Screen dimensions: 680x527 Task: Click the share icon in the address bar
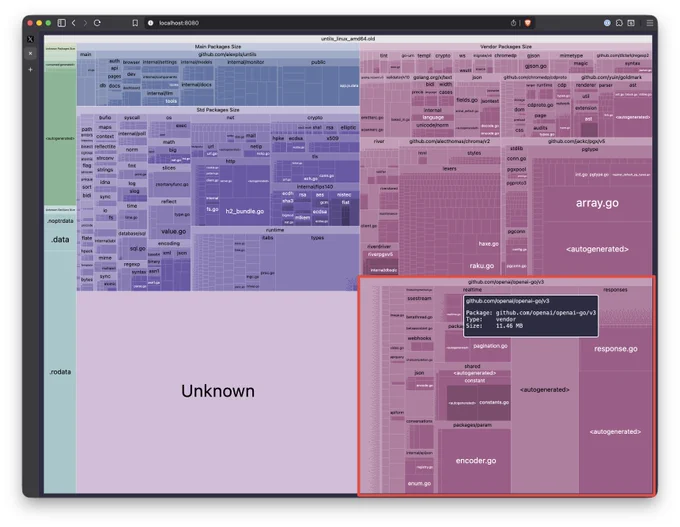point(513,23)
